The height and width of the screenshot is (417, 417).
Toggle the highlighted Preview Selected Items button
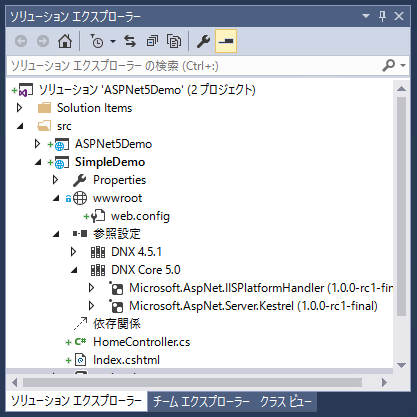226,41
